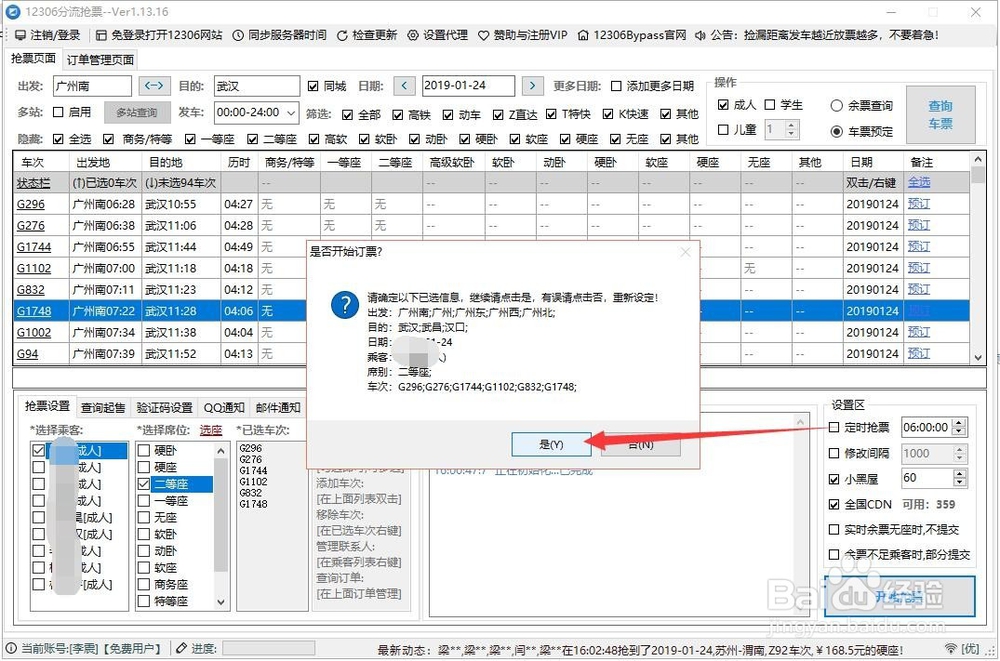Toggle the 同城 checkbox
Viewport: 1000px width, 661px height.
click(312, 86)
